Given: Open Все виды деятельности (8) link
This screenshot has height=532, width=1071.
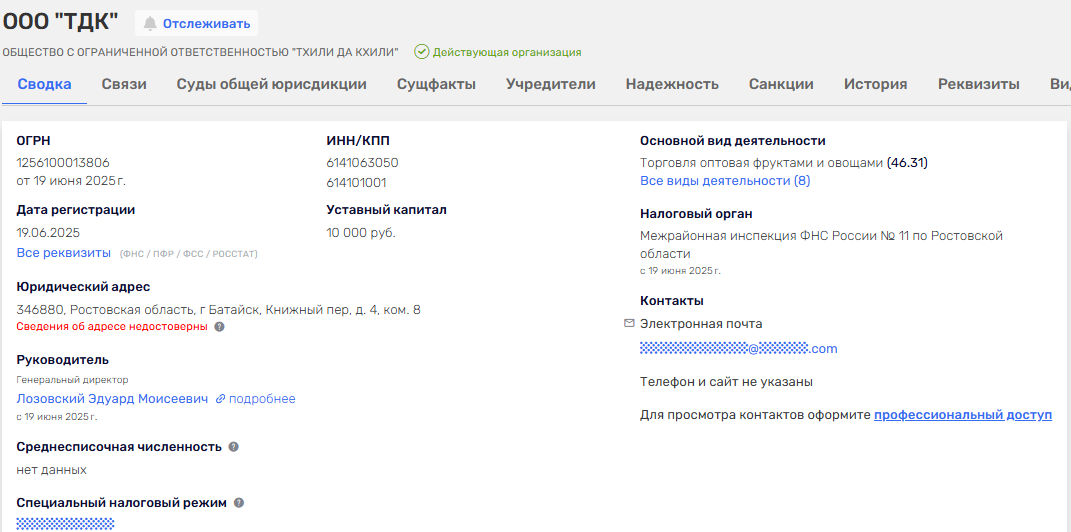Looking at the screenshot, I should (725, 181).
